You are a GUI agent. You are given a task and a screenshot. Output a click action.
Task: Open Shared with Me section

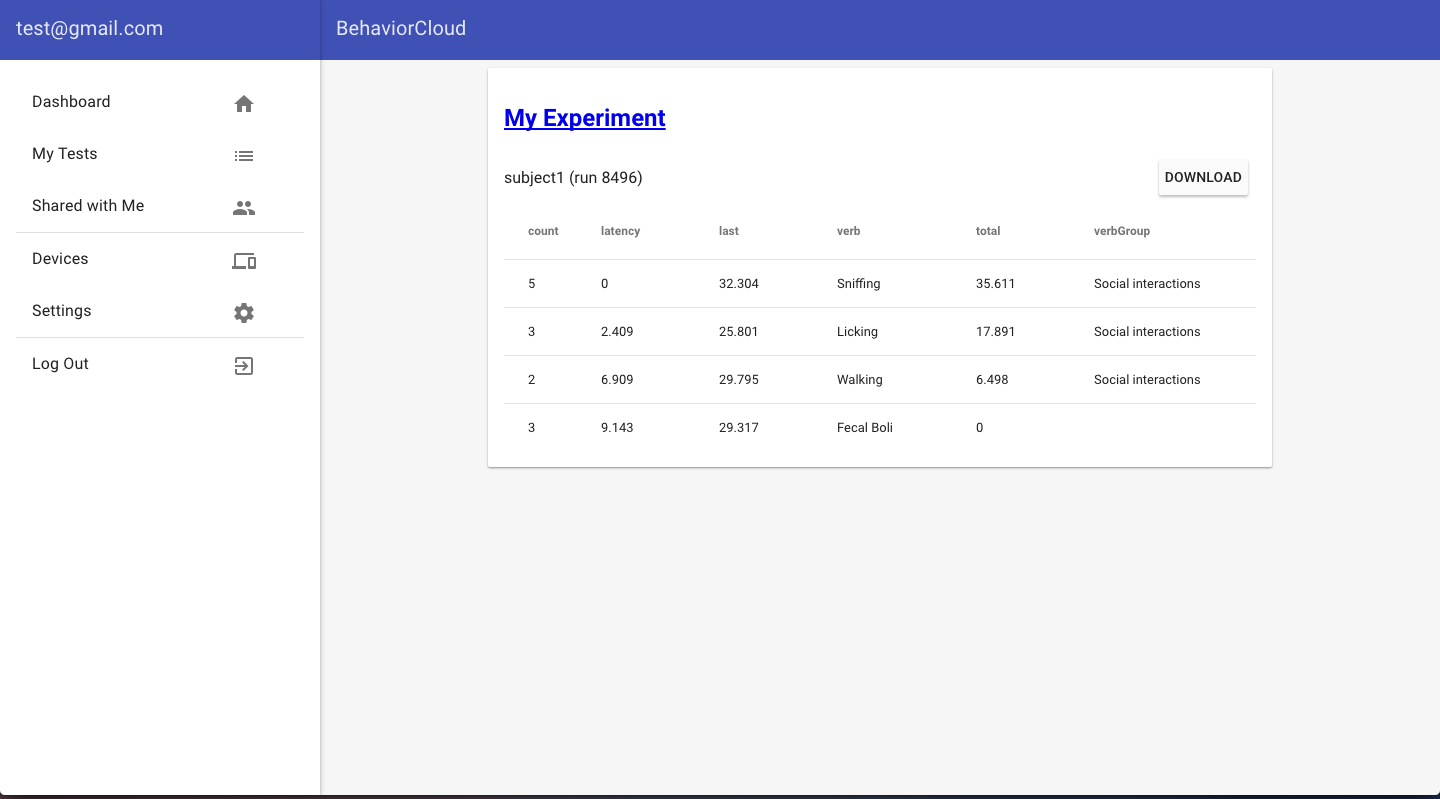tap(160, 206)
